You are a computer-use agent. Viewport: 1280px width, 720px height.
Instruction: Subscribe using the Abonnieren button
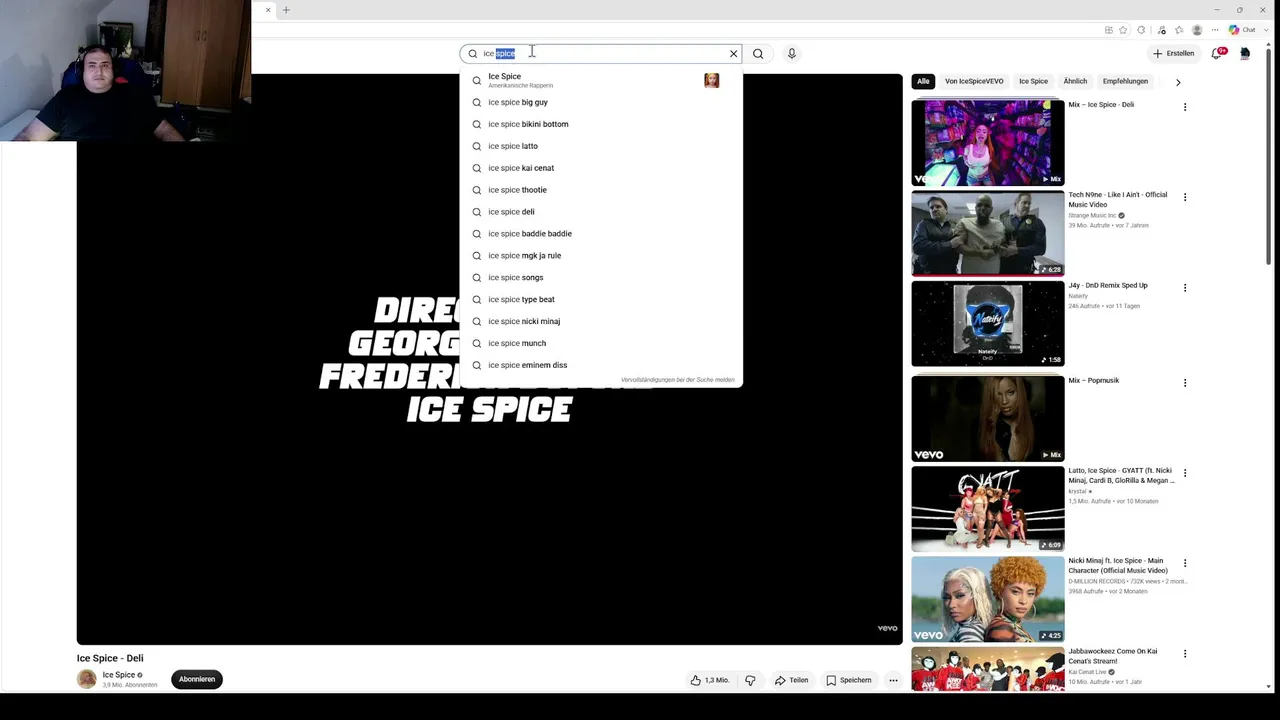(197, 680)
